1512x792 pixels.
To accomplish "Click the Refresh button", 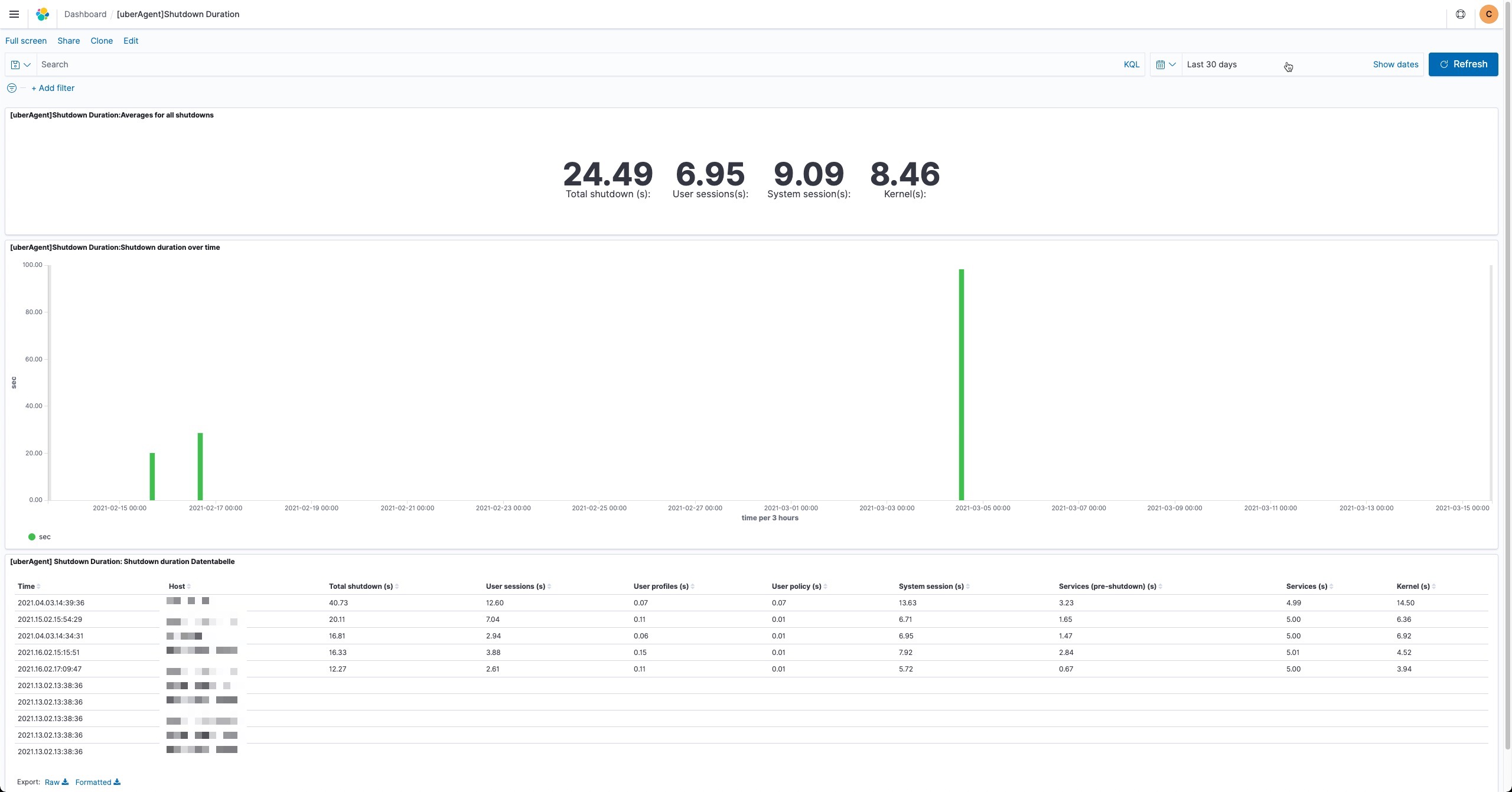I will tap(1462, 64).
